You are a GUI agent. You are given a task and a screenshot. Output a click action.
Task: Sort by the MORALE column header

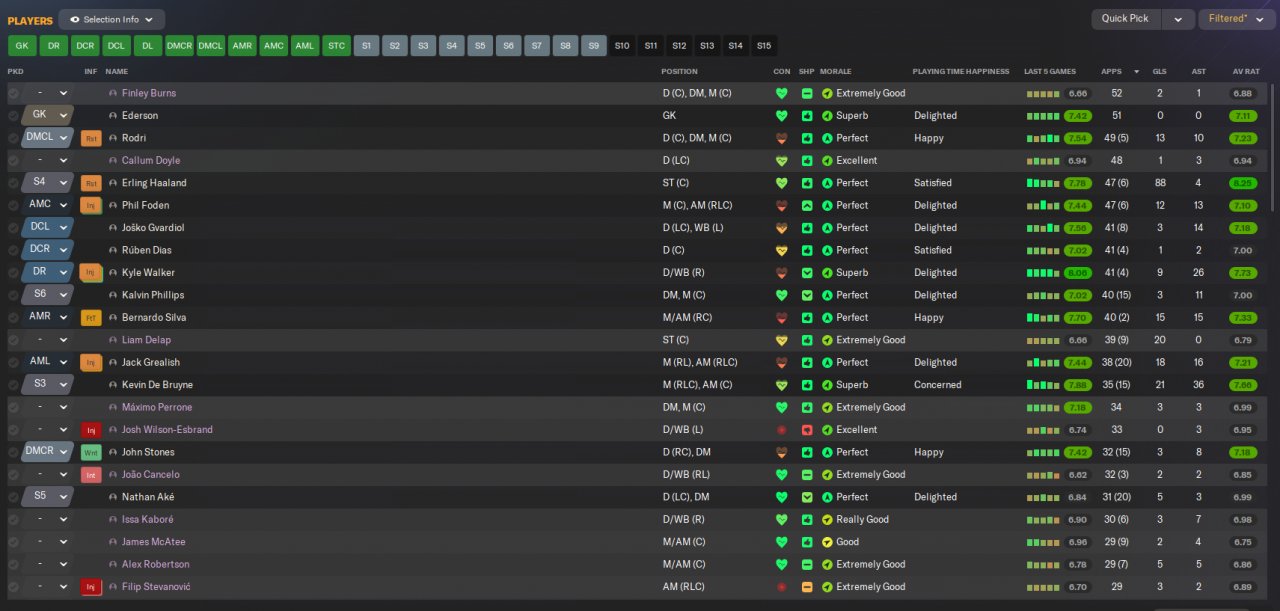[836, 72]
